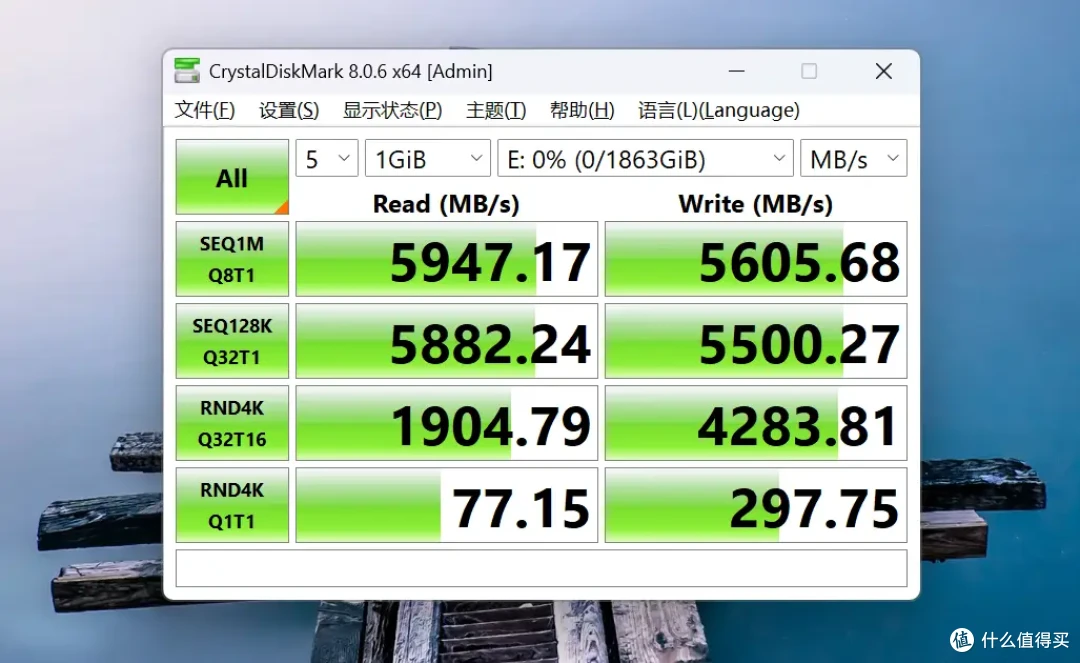Run all benchmarks with the All button
The image size is (1080, 663).
[x=232, y=177]
